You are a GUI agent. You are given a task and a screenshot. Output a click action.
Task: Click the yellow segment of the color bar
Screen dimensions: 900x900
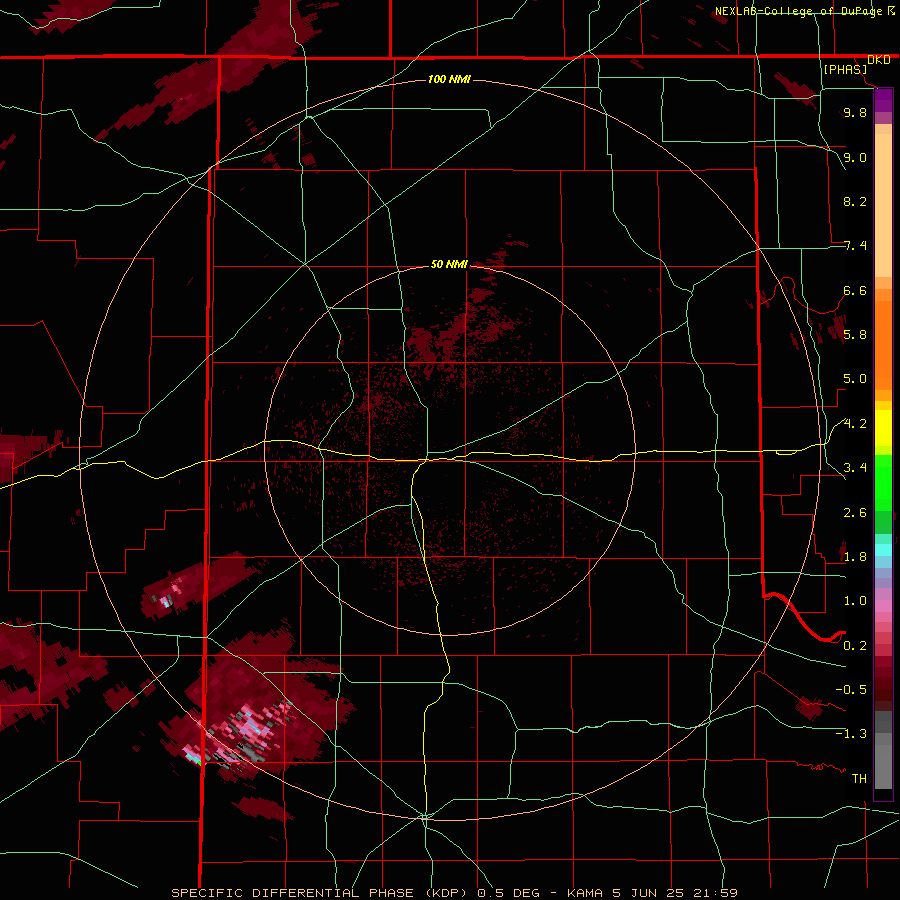click(x=883, y=428)
